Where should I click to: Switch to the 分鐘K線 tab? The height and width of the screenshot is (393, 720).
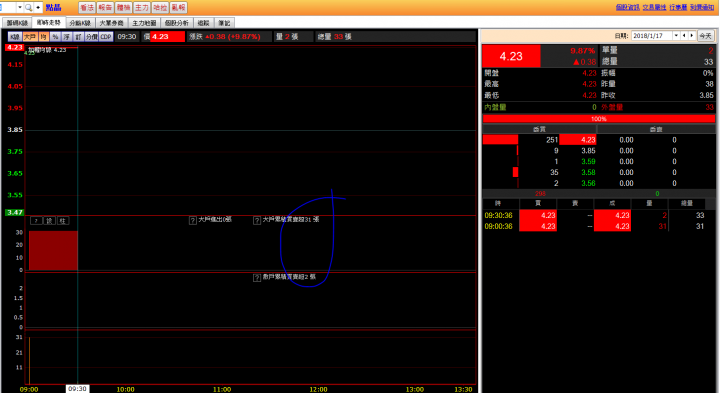pyautogui.click(x=80, y=22)
